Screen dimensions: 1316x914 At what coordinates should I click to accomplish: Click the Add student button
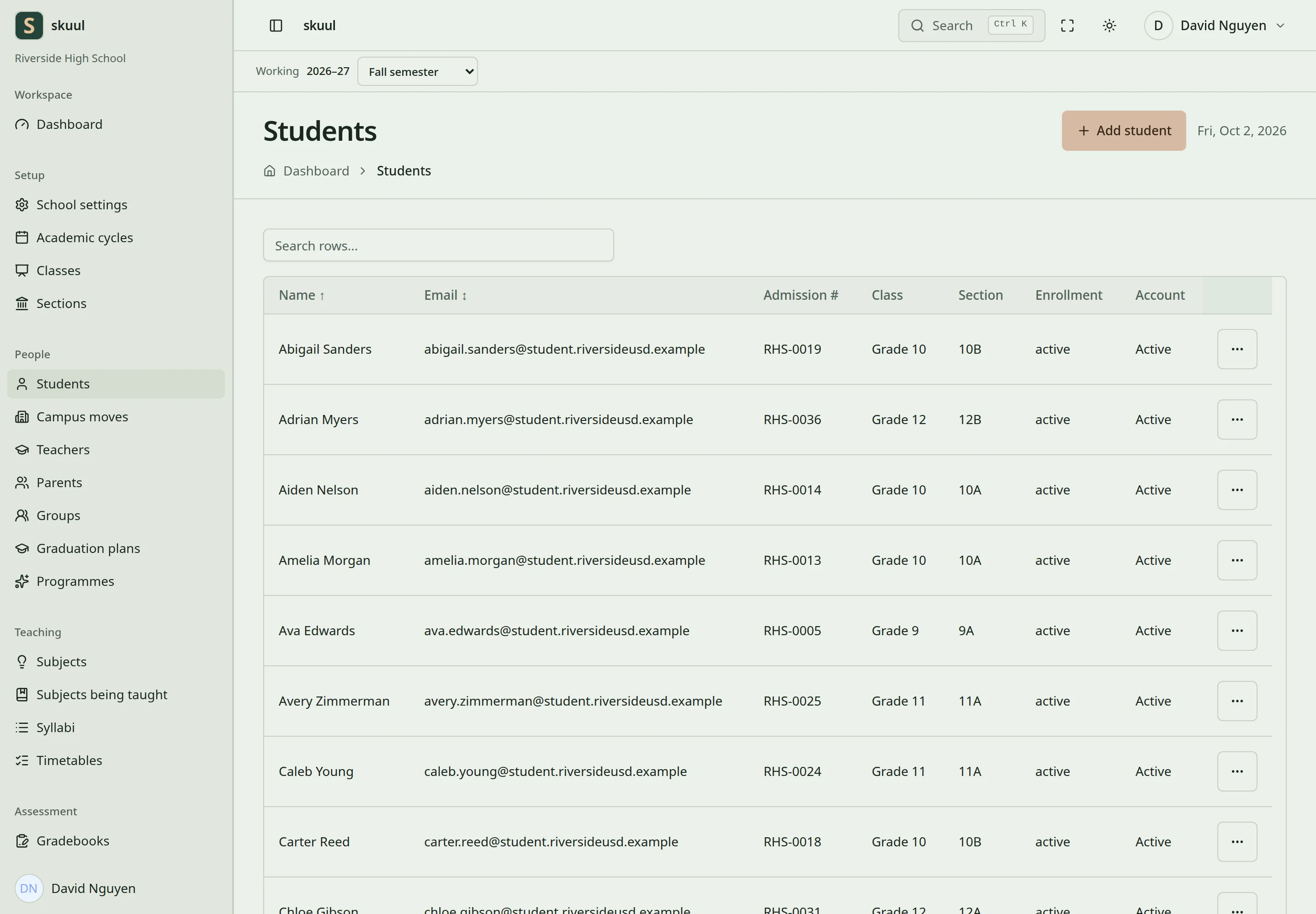1124,131
